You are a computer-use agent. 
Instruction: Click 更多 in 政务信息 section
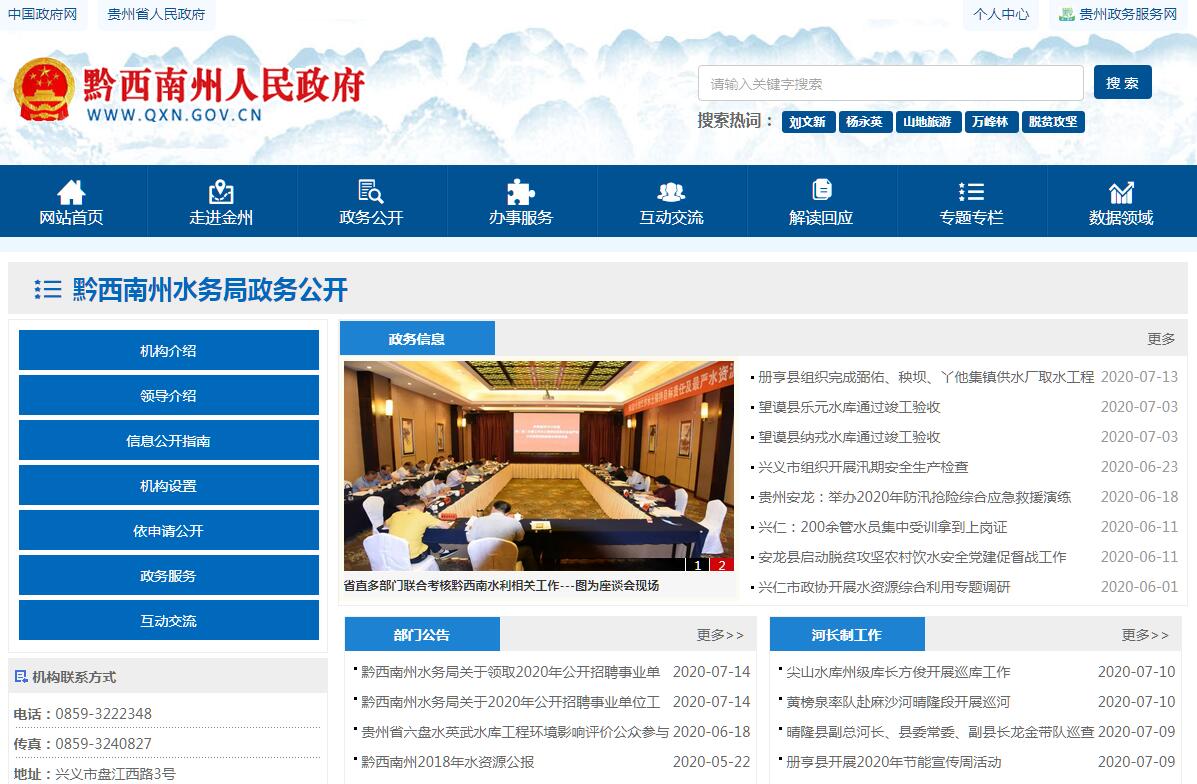1161,339
